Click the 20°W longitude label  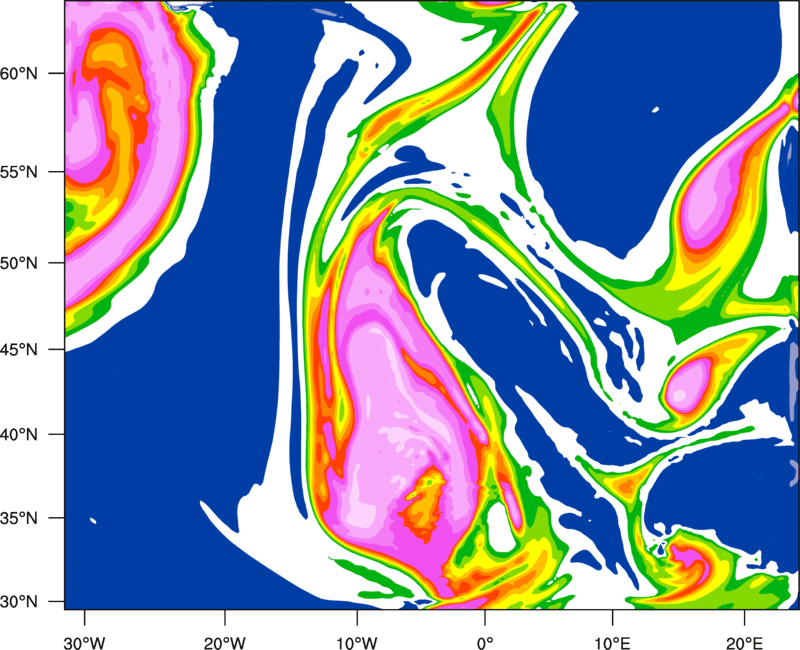pyautogui.click(x=225, y=642)
